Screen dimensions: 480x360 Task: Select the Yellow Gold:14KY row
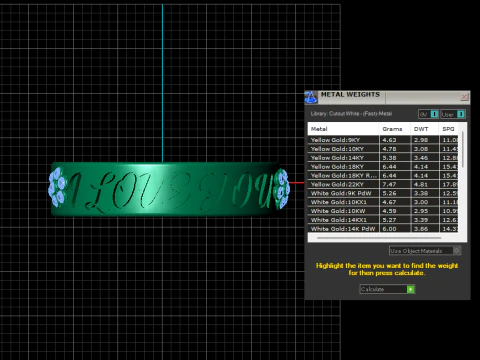click(383, 158)
